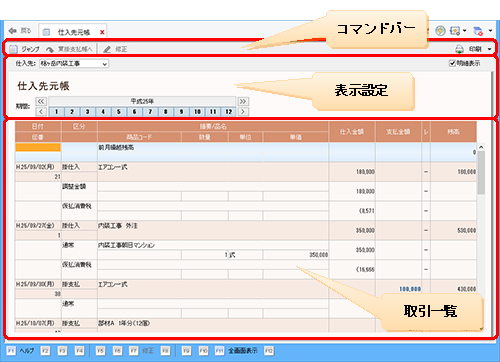Select month 8 in the period bar
Image resolution: width=500 pixels, height=362 pixels.
tap(166, 112)
